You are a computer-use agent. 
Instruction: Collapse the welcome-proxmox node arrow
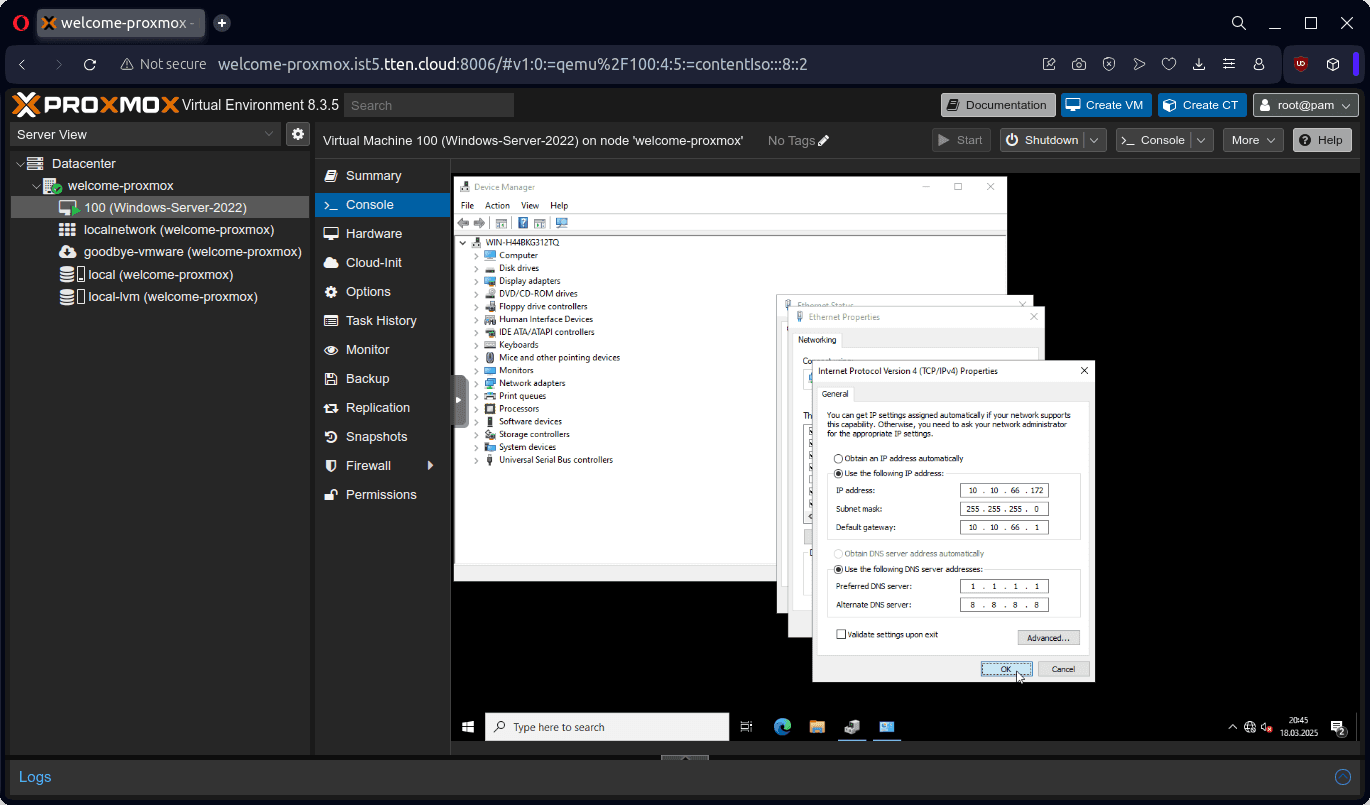coord(36,186)
